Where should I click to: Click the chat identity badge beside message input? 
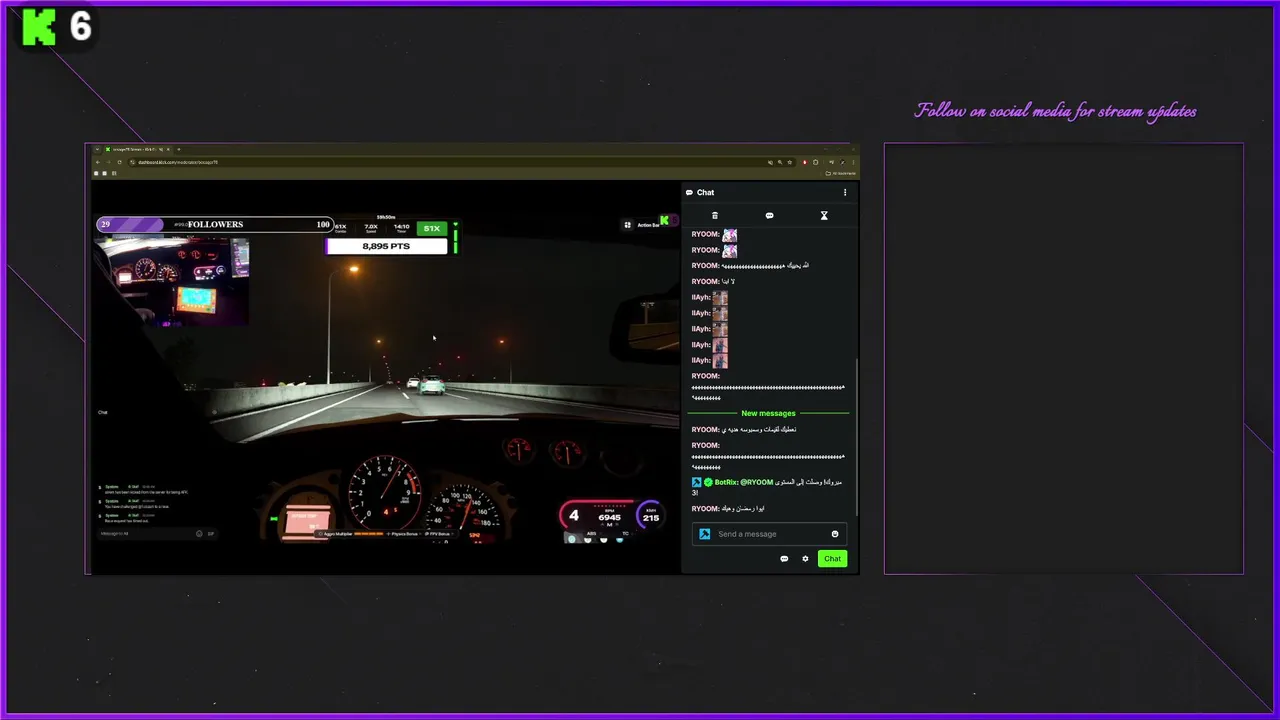pos(704,534)
